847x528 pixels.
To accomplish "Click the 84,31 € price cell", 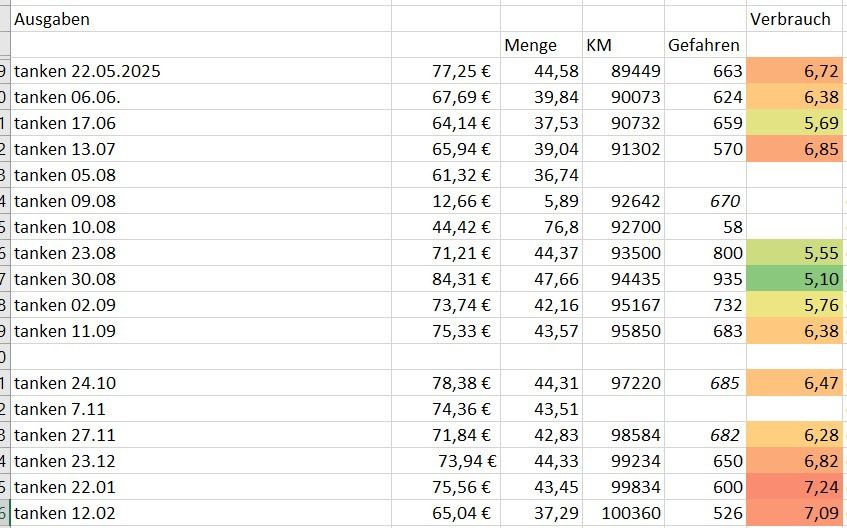I will (461, 279).
